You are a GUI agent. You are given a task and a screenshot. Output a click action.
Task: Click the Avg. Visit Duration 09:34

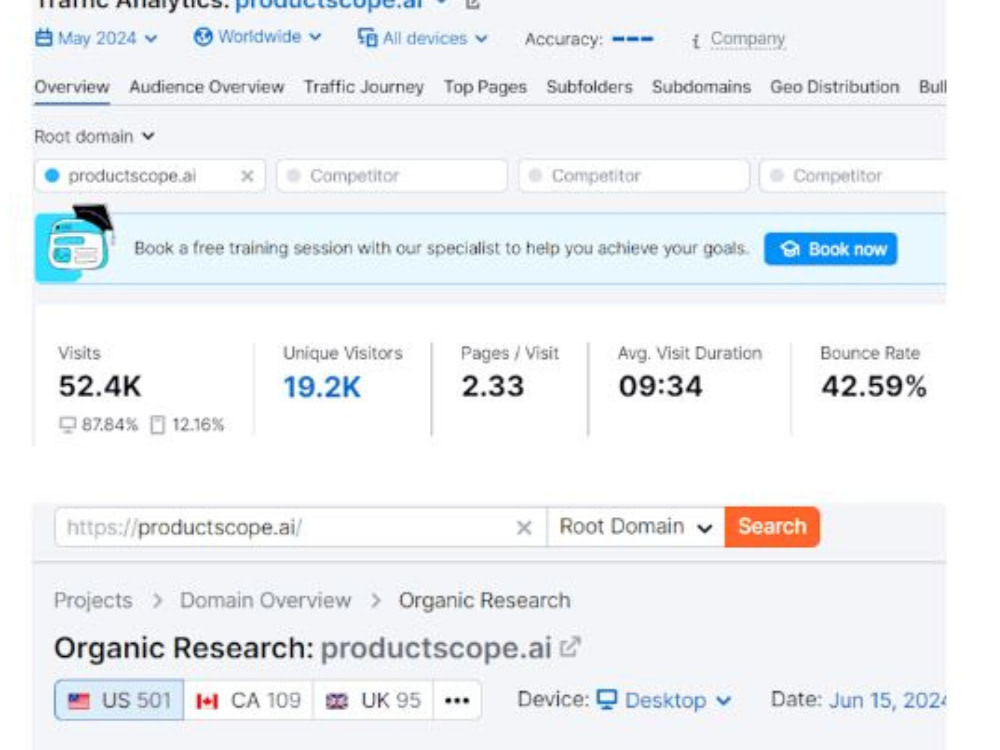(x=661, y=386)
